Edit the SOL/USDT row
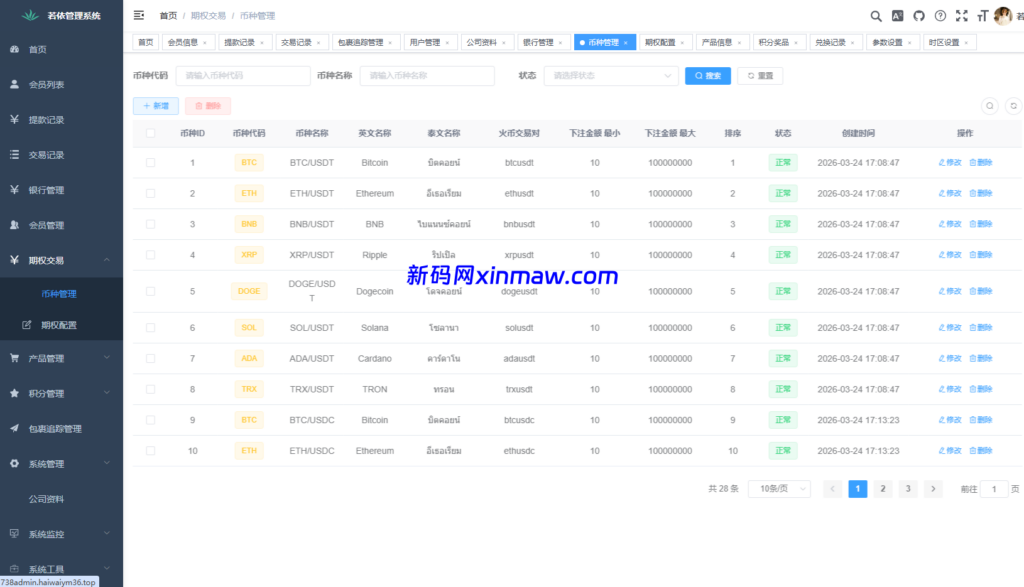The height and width of the screenshot is (587, 1024). point(950,328)
